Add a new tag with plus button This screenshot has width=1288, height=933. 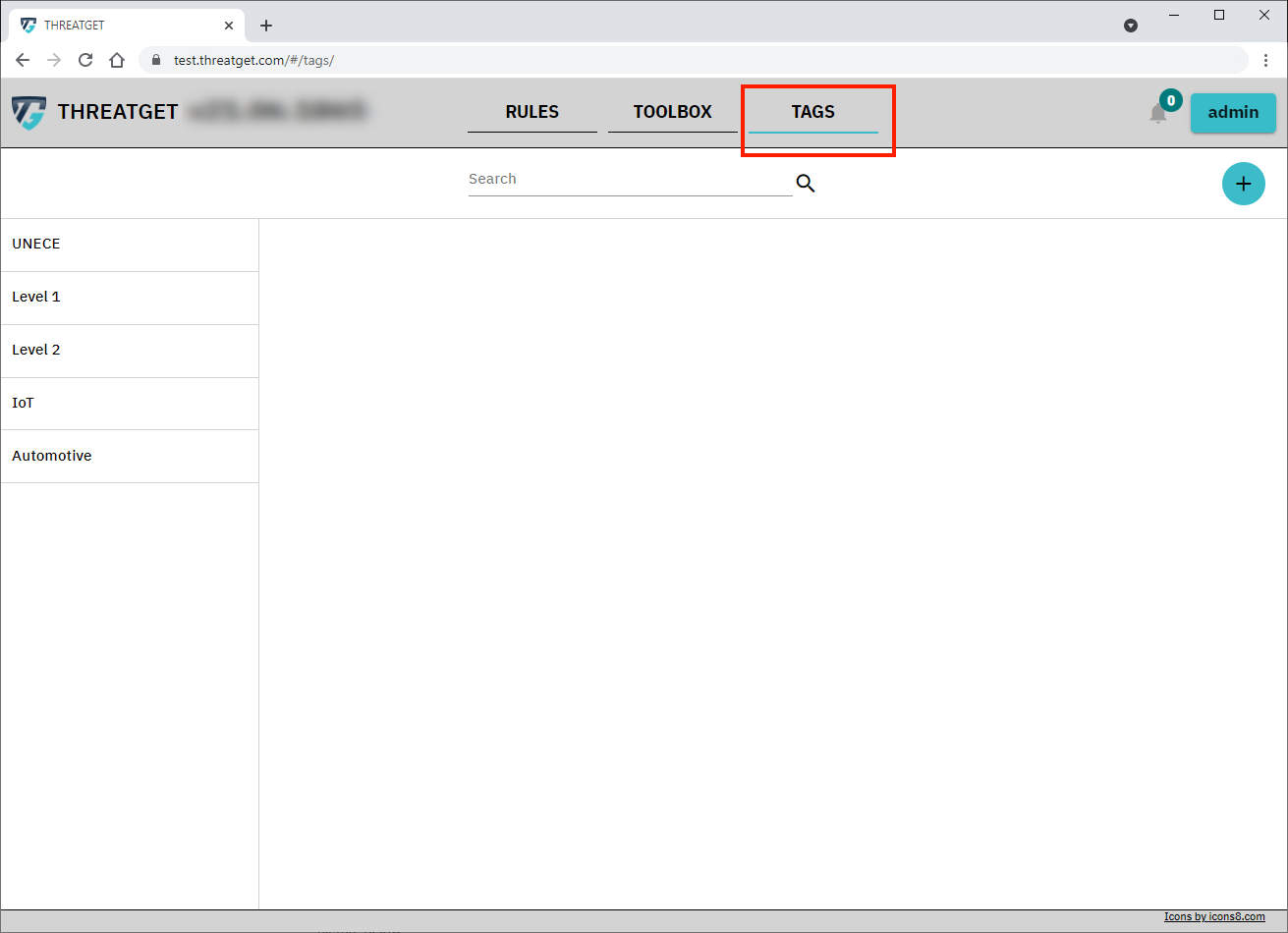coord(1243,184)
